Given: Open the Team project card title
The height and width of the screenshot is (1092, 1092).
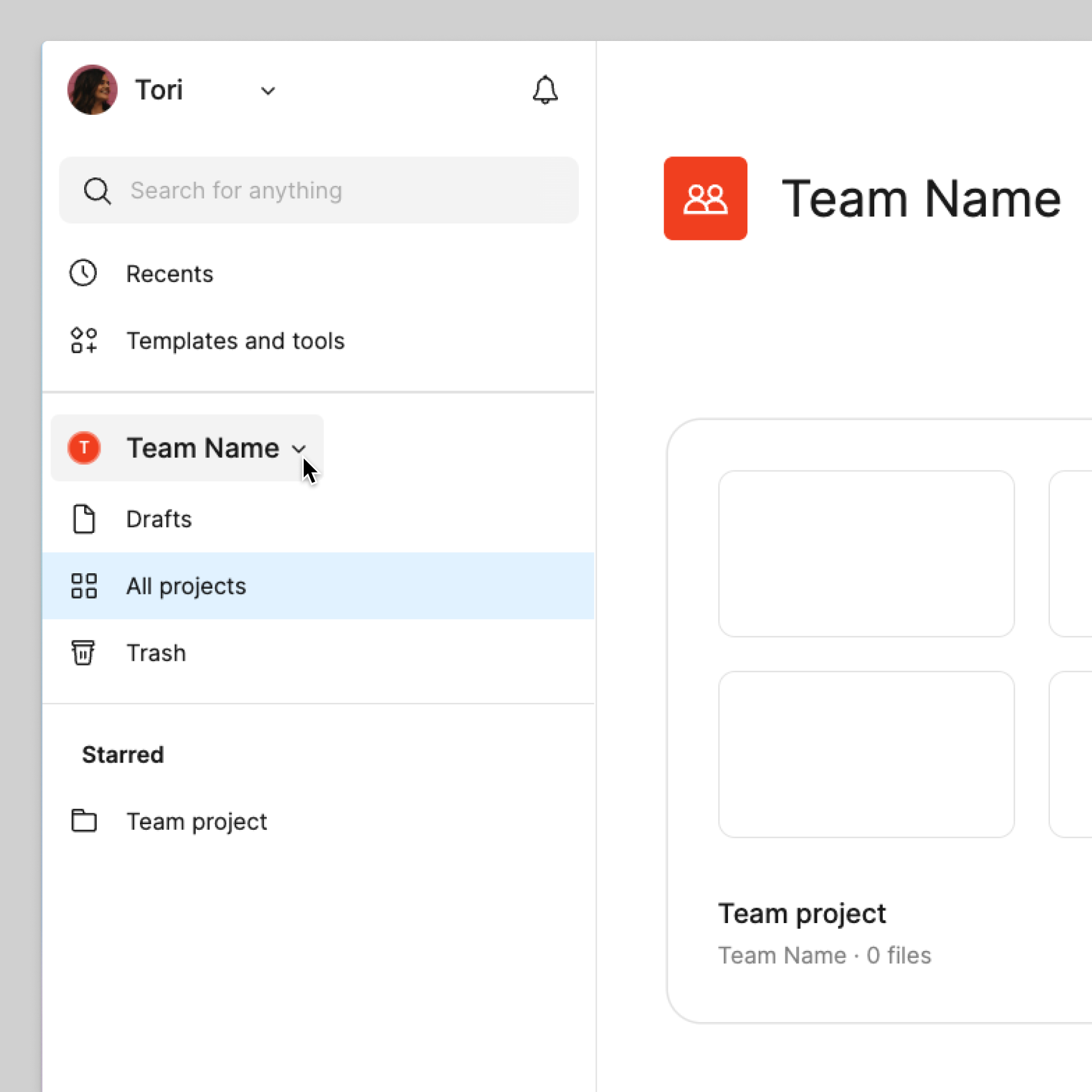Looking at the screenshot, I should pos(801,914).
